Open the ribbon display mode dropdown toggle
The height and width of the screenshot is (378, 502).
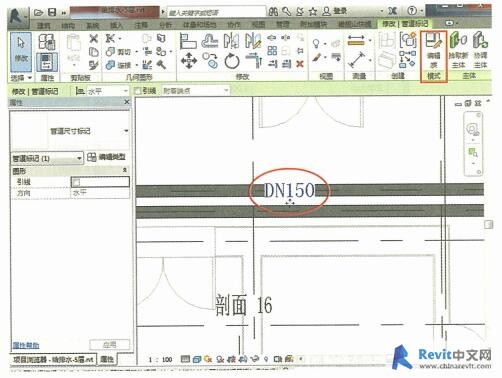[x=451, y=23]
